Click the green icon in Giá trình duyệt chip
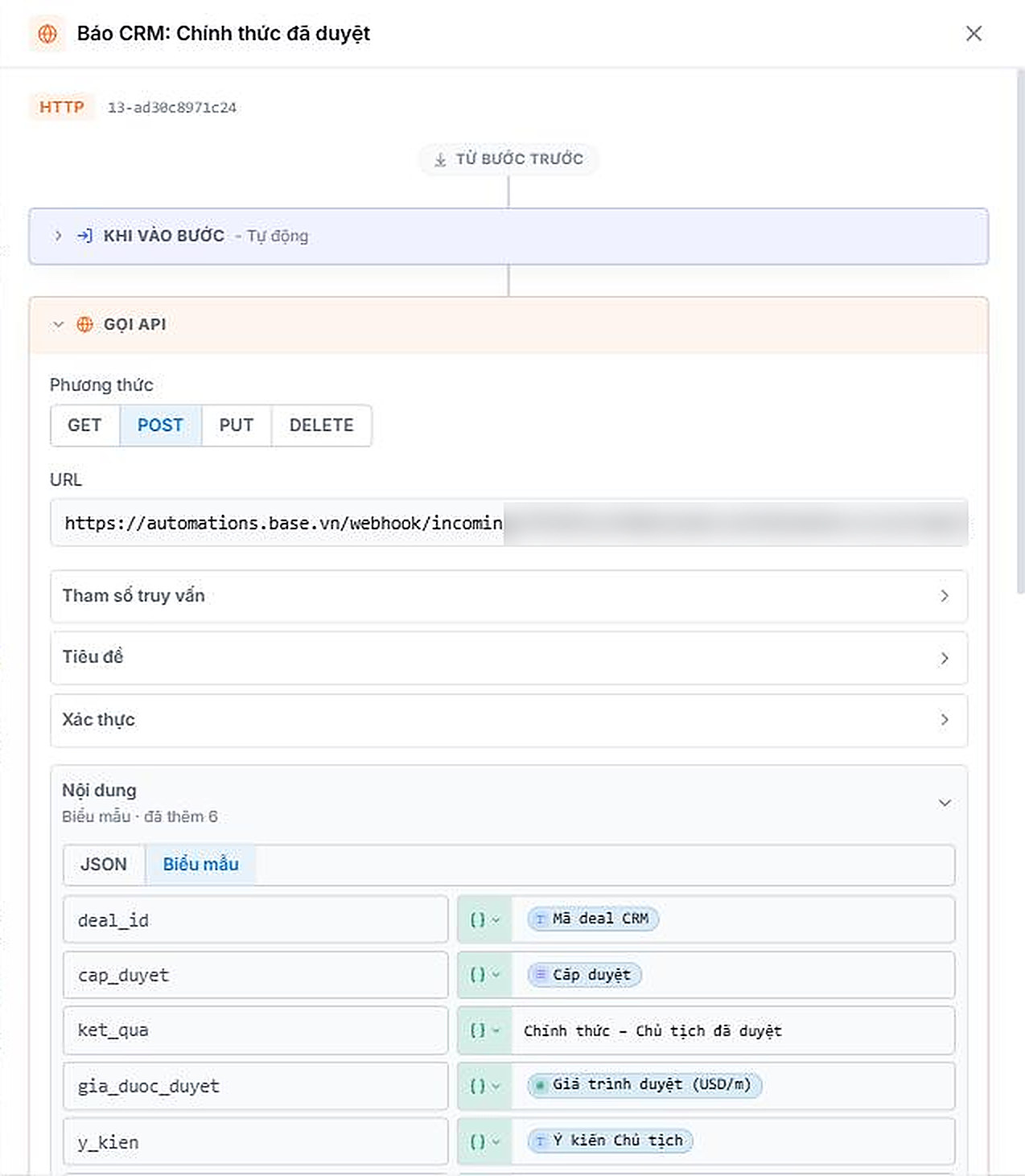 point(541,1085)
